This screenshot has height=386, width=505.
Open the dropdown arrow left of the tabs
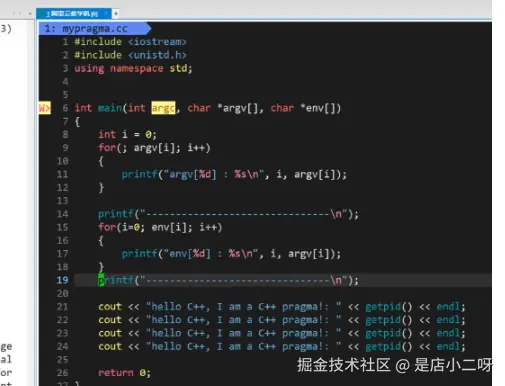30,14
